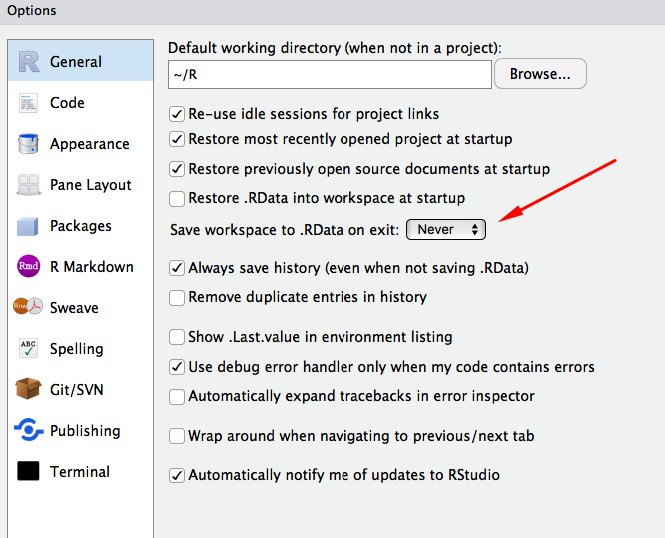Toggle Automatically notify me of RStudio updates
Image resolution: width=665 pixels, height=538 pixels.
pos(177,476)
